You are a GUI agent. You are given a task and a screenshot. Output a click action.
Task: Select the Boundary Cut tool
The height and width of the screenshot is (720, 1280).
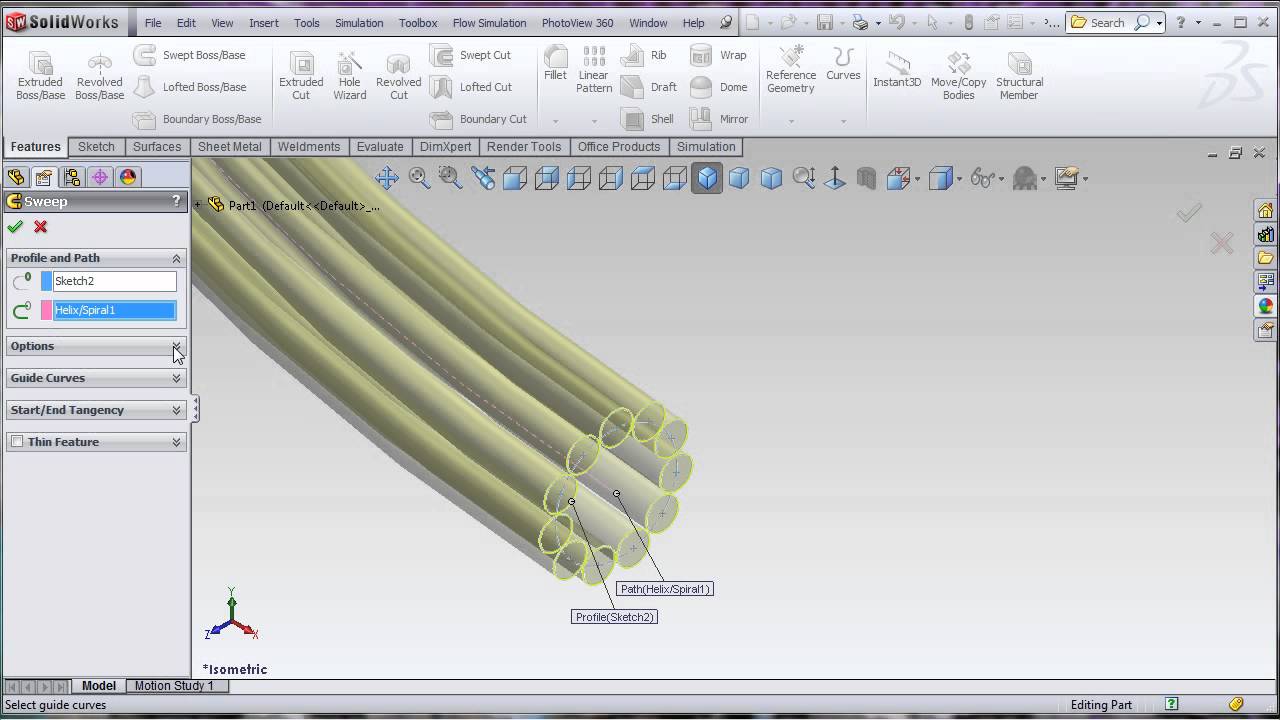[x=479, y=119]
